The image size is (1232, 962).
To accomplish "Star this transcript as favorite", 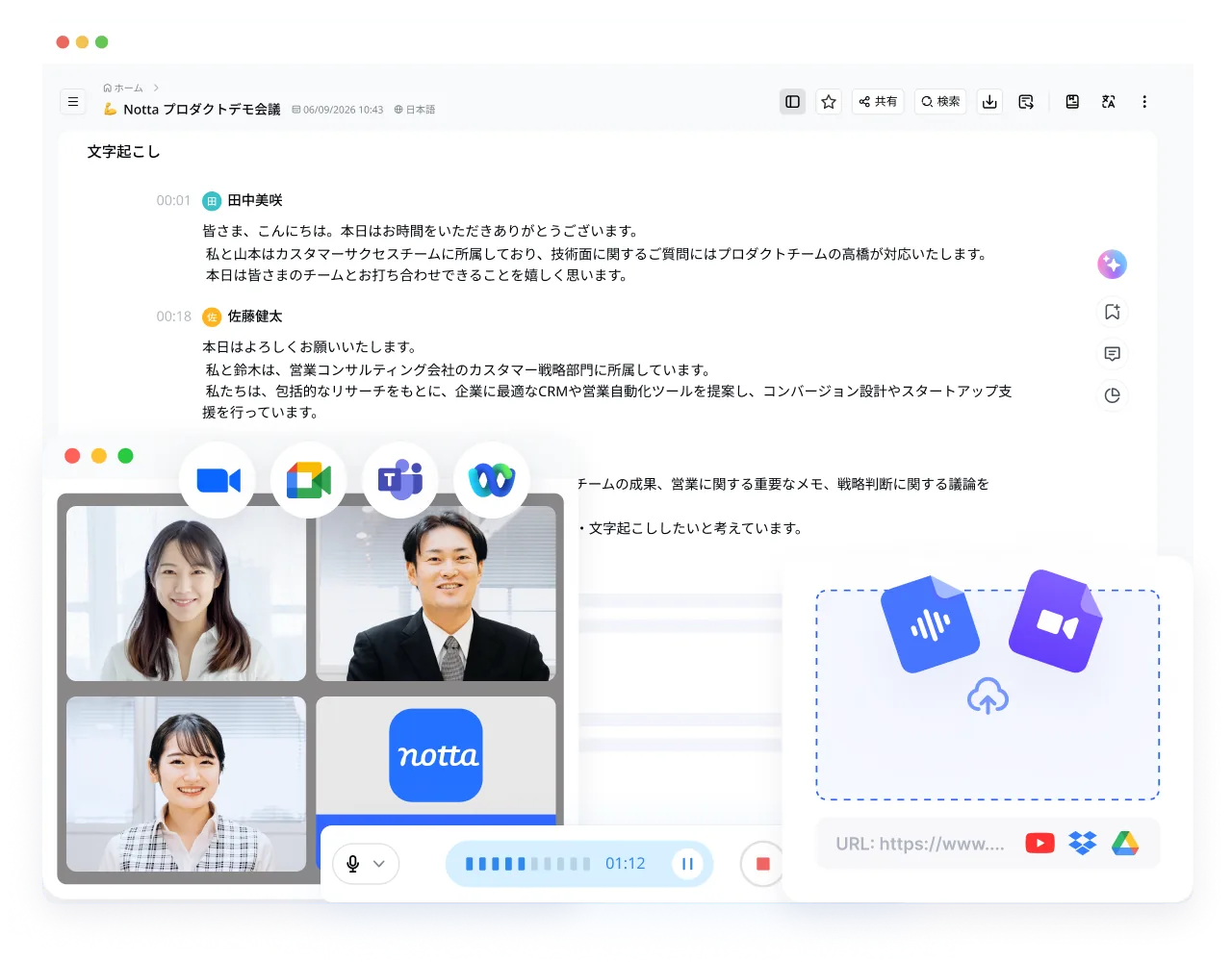I will pos(829,101).
